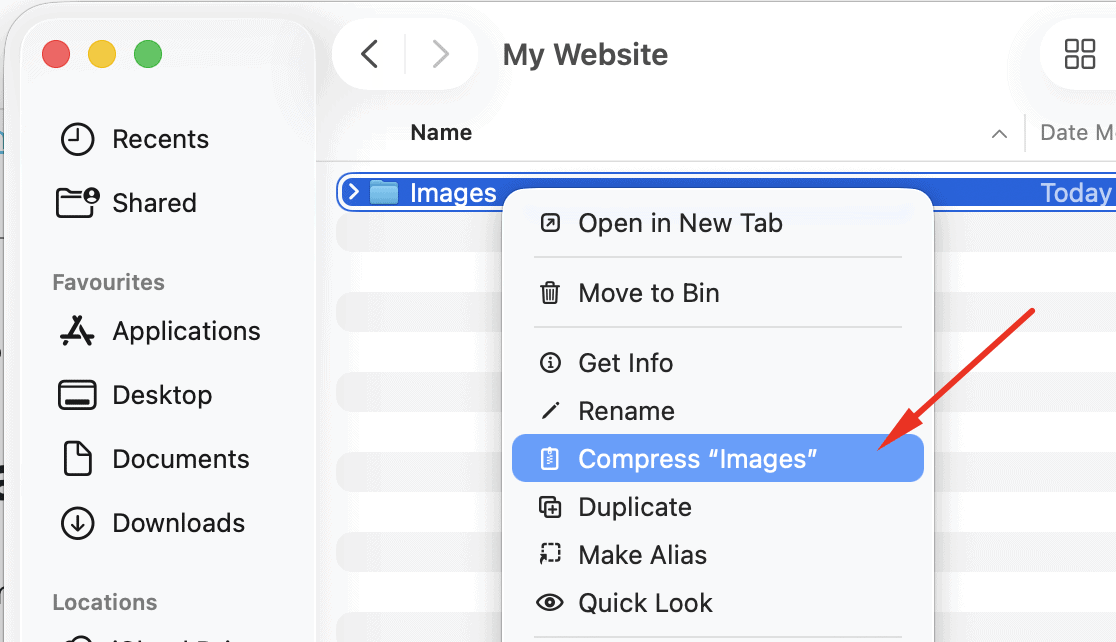Open Desktop via its sidebar icon
The height and width of the screenshot is (642, 1116).
(x=77, y=395)
